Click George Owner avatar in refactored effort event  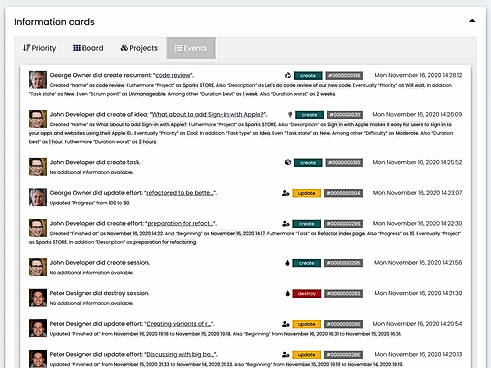point(38,197)
